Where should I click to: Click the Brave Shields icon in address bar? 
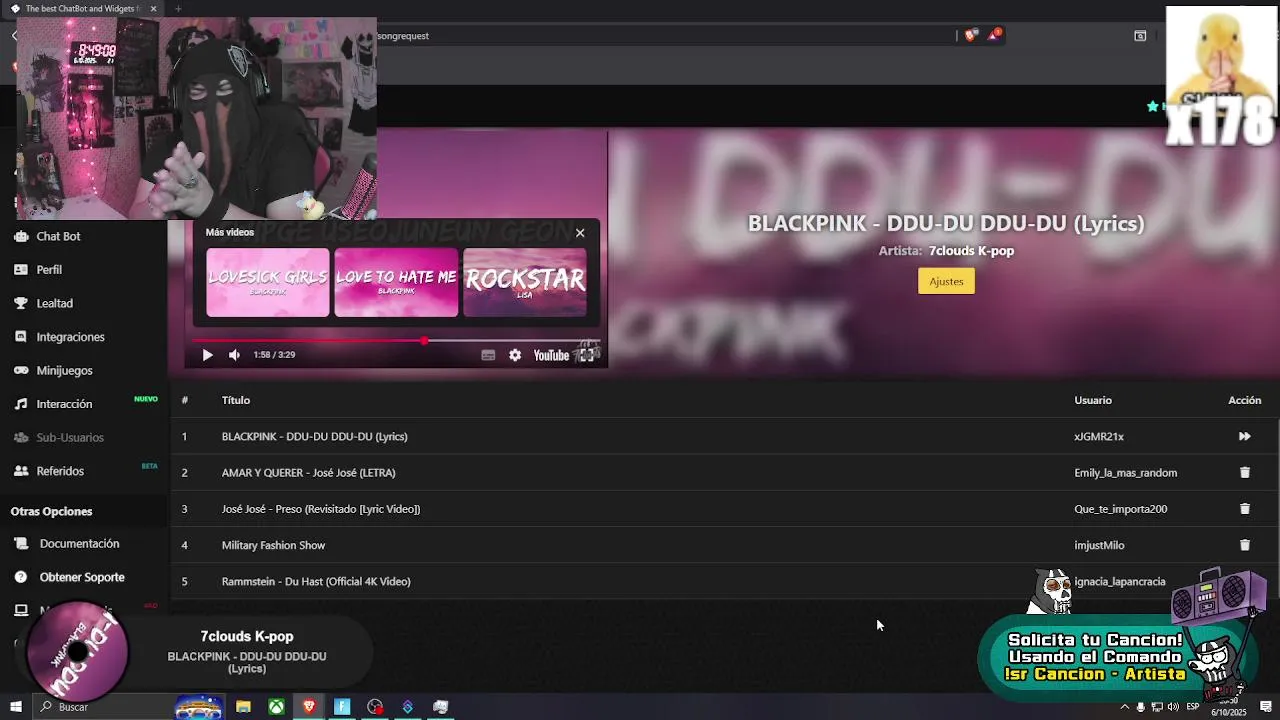pos(971,35)
